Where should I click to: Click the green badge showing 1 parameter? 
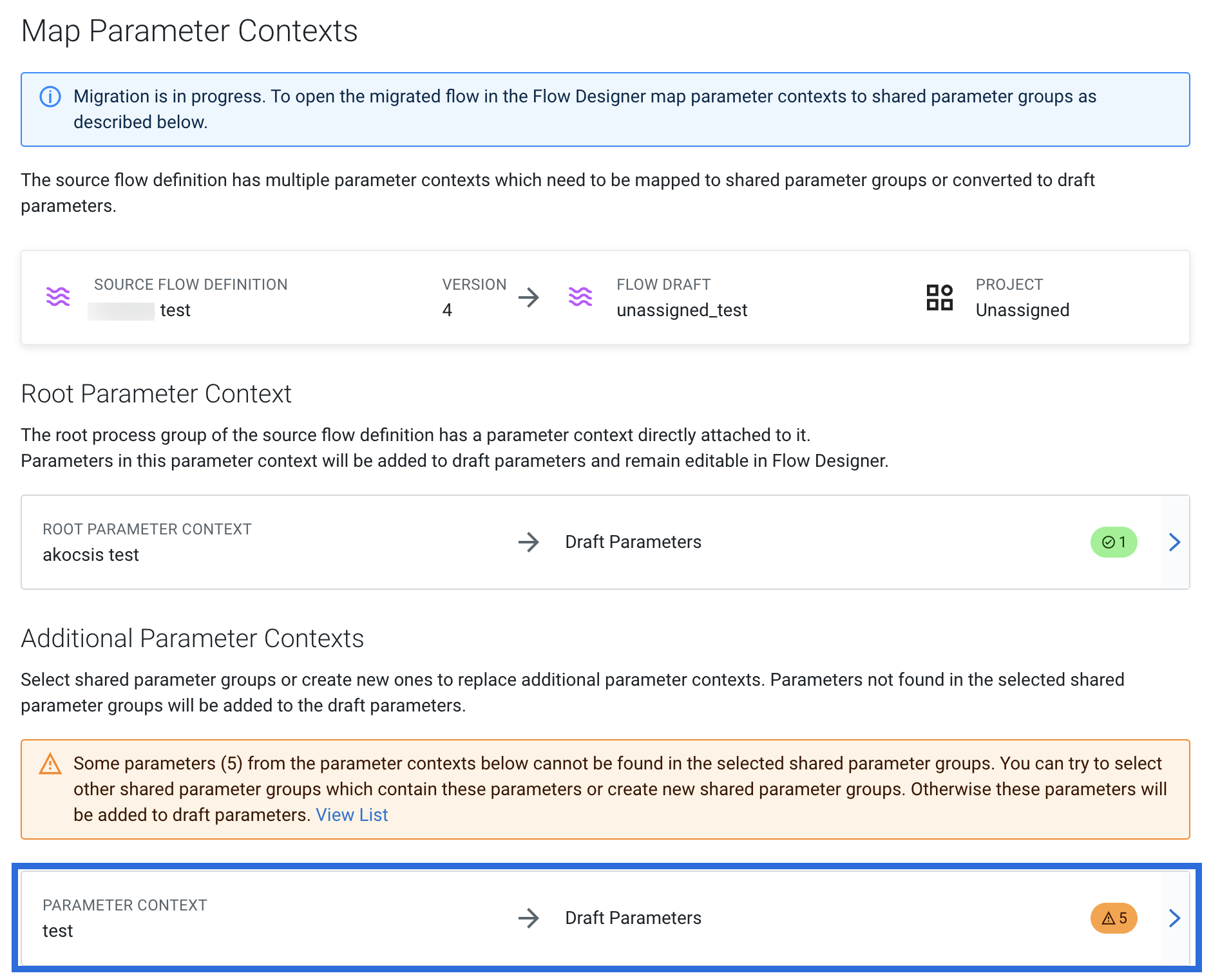pos(1114,542)
